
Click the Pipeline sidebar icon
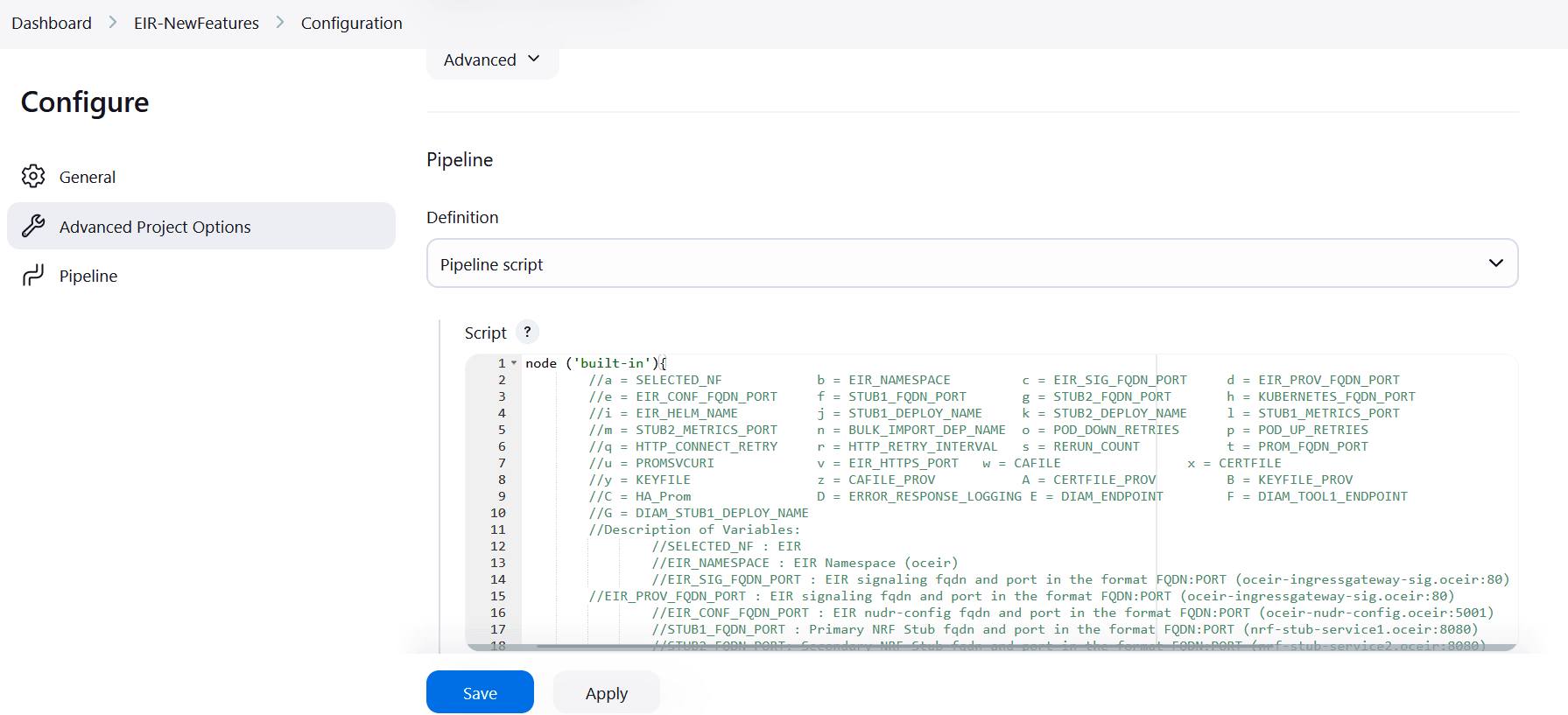click(x=33, y=276)
